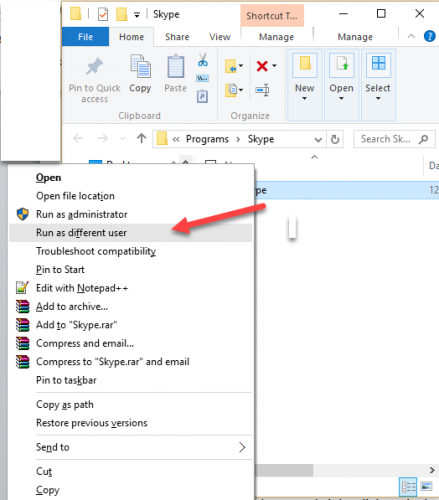Select Run as different user
Screen dimensions: 439x500
coord(131,233)
